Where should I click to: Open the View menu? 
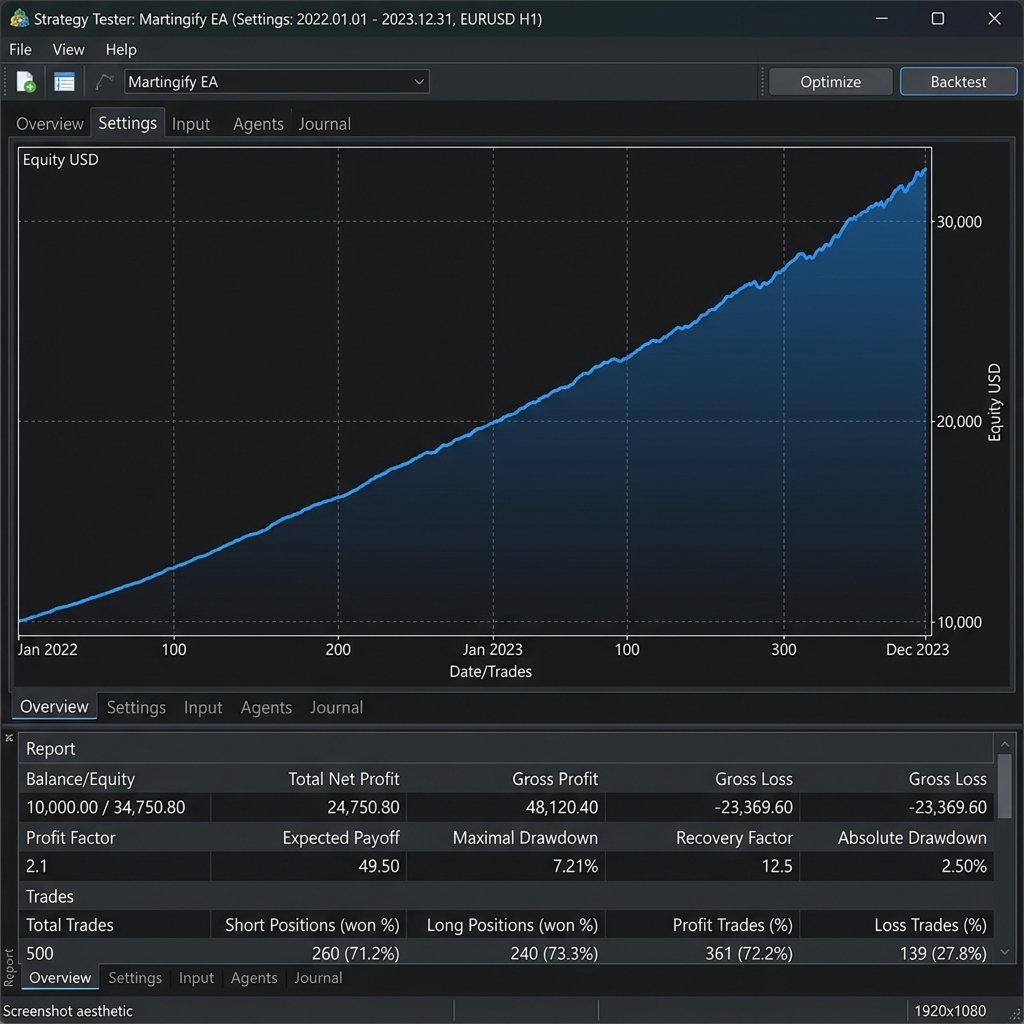tap(69, 49)
